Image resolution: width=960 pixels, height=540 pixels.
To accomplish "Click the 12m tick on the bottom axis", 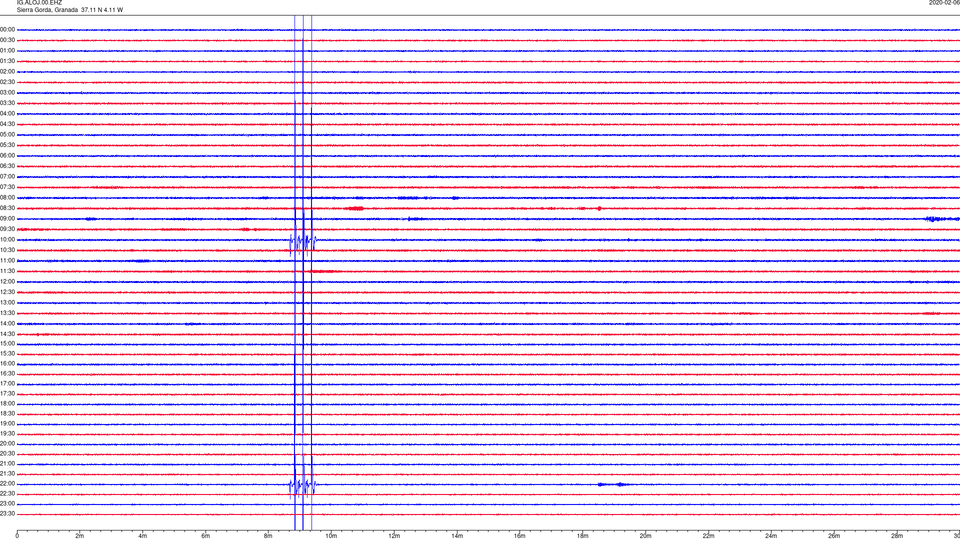I will tap(394, 536).
